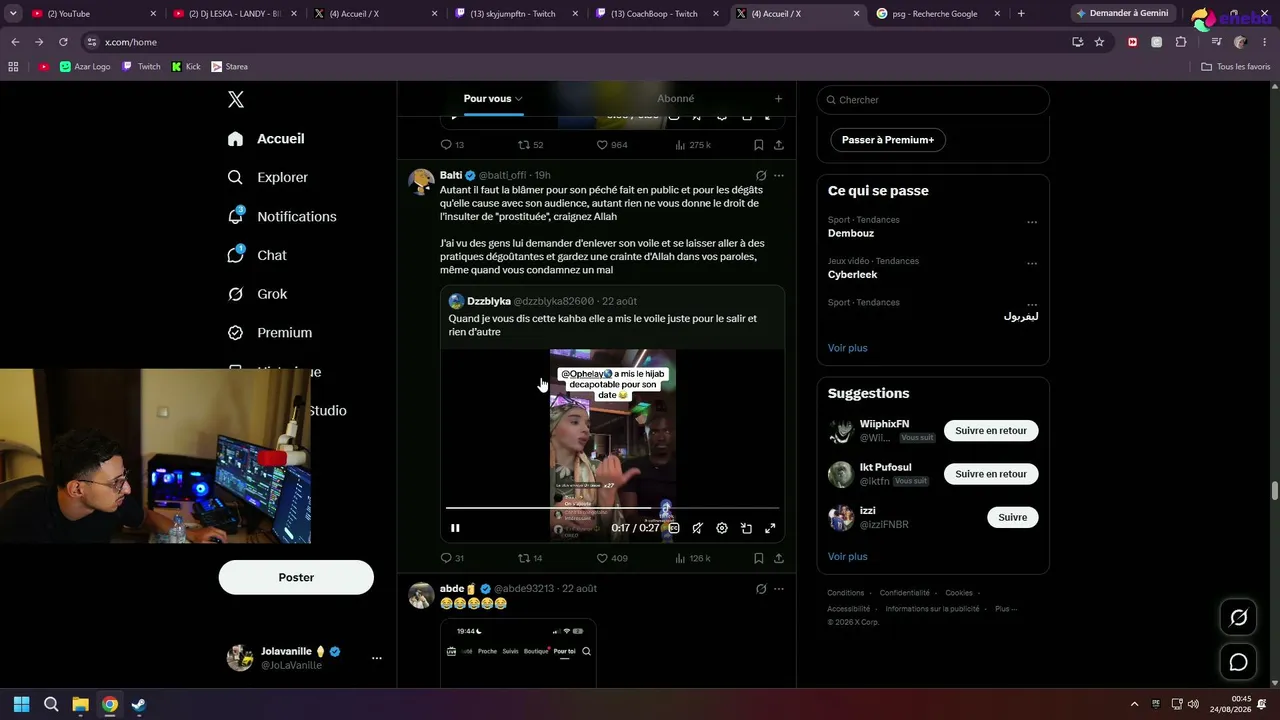
Task: Seek in the video progress bar
Action: click(612, 508)
